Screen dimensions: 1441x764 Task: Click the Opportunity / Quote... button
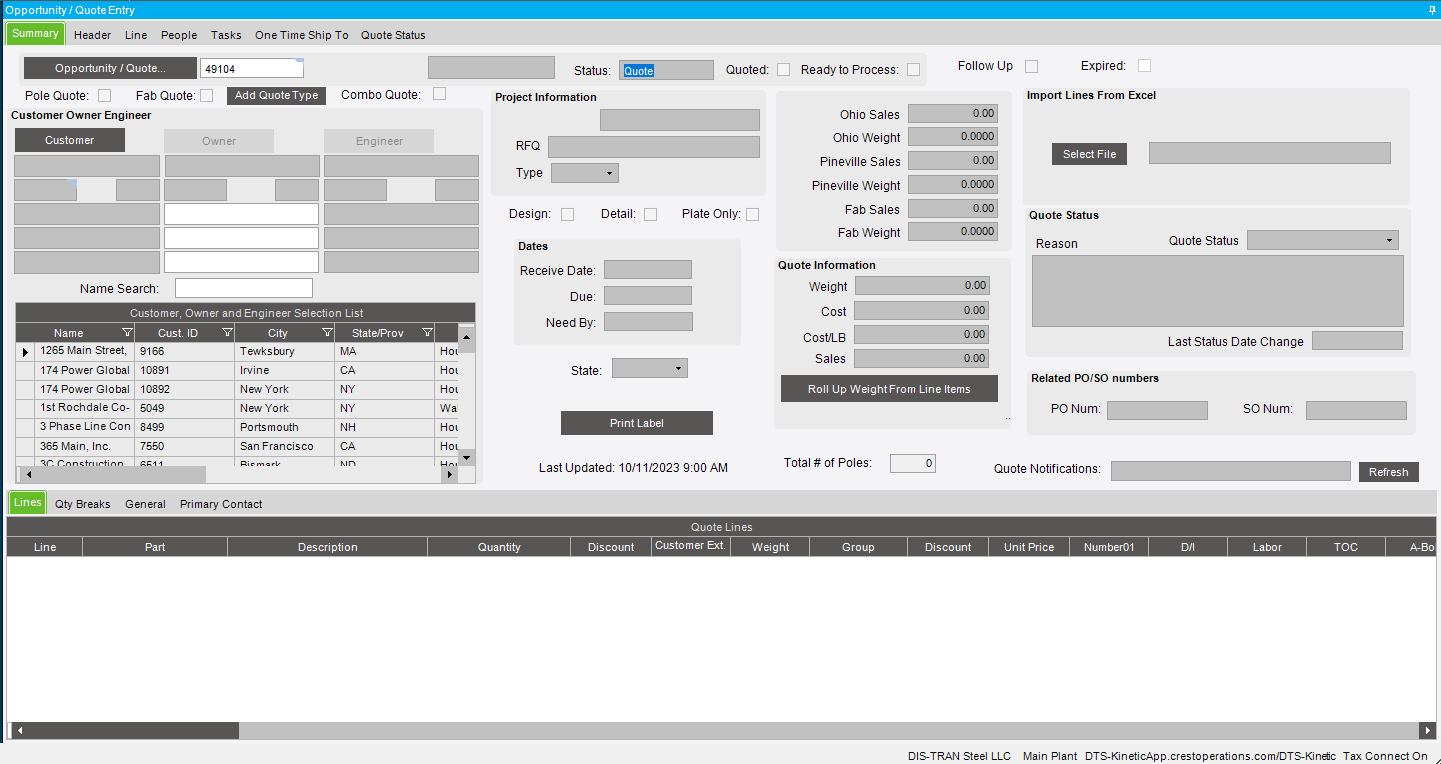110,68
